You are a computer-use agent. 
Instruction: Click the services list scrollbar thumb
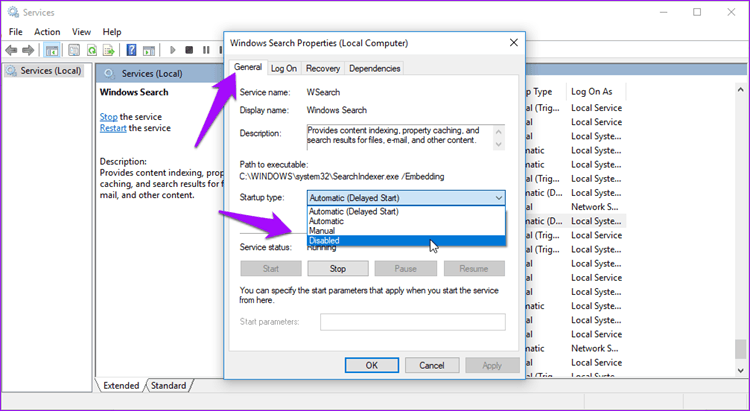[x=741, y=349]
